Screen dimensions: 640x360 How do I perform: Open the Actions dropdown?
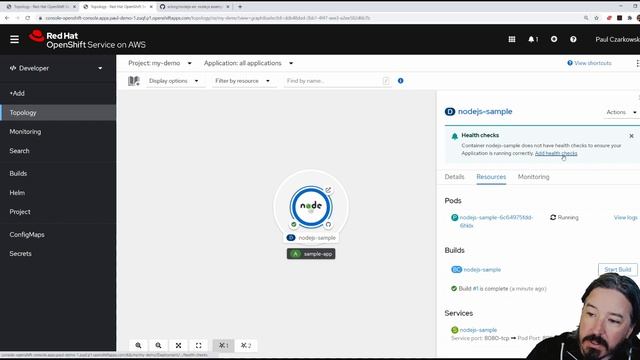[621, 112]
